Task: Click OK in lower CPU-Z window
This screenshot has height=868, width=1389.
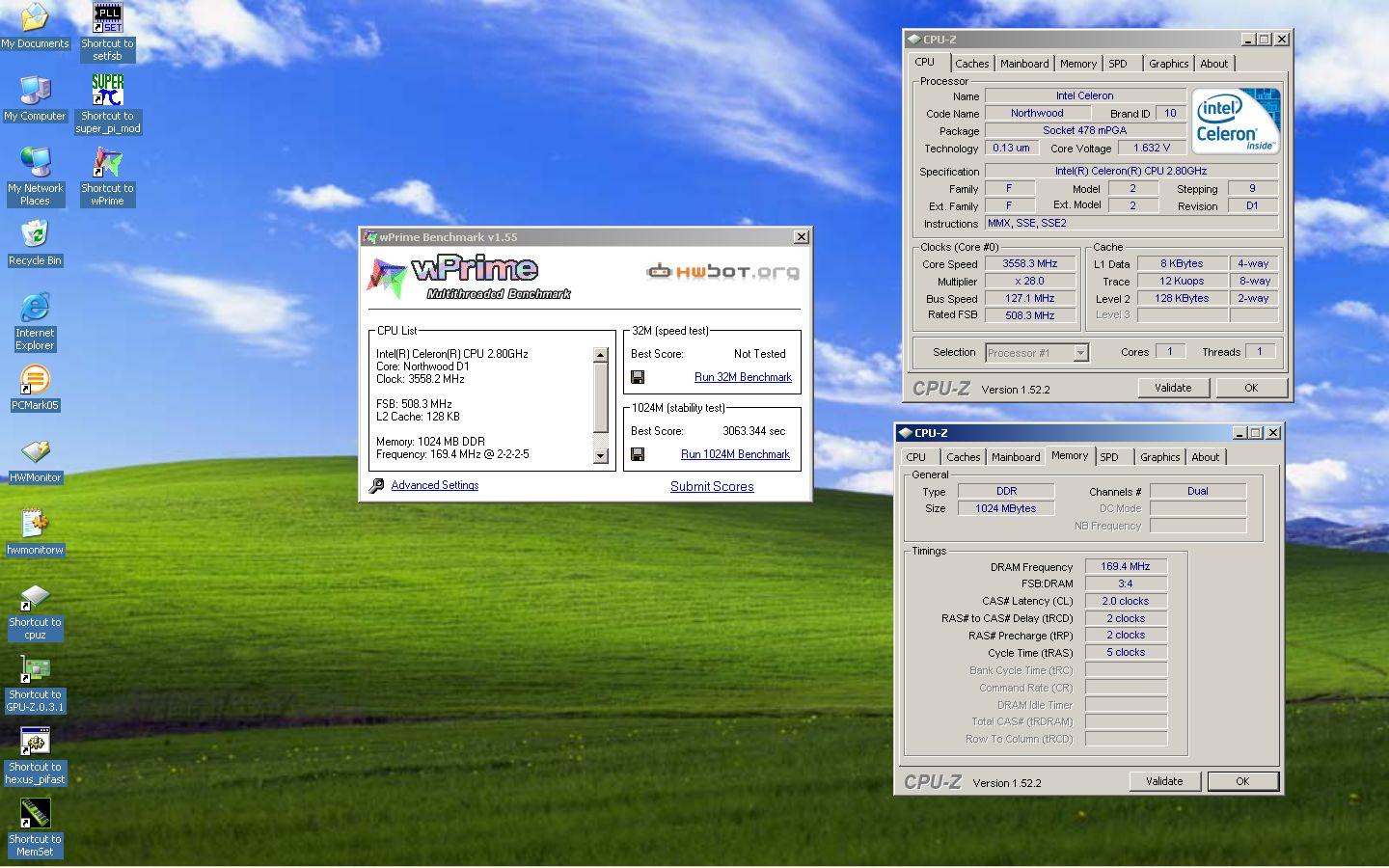Action: [1242, 781]
